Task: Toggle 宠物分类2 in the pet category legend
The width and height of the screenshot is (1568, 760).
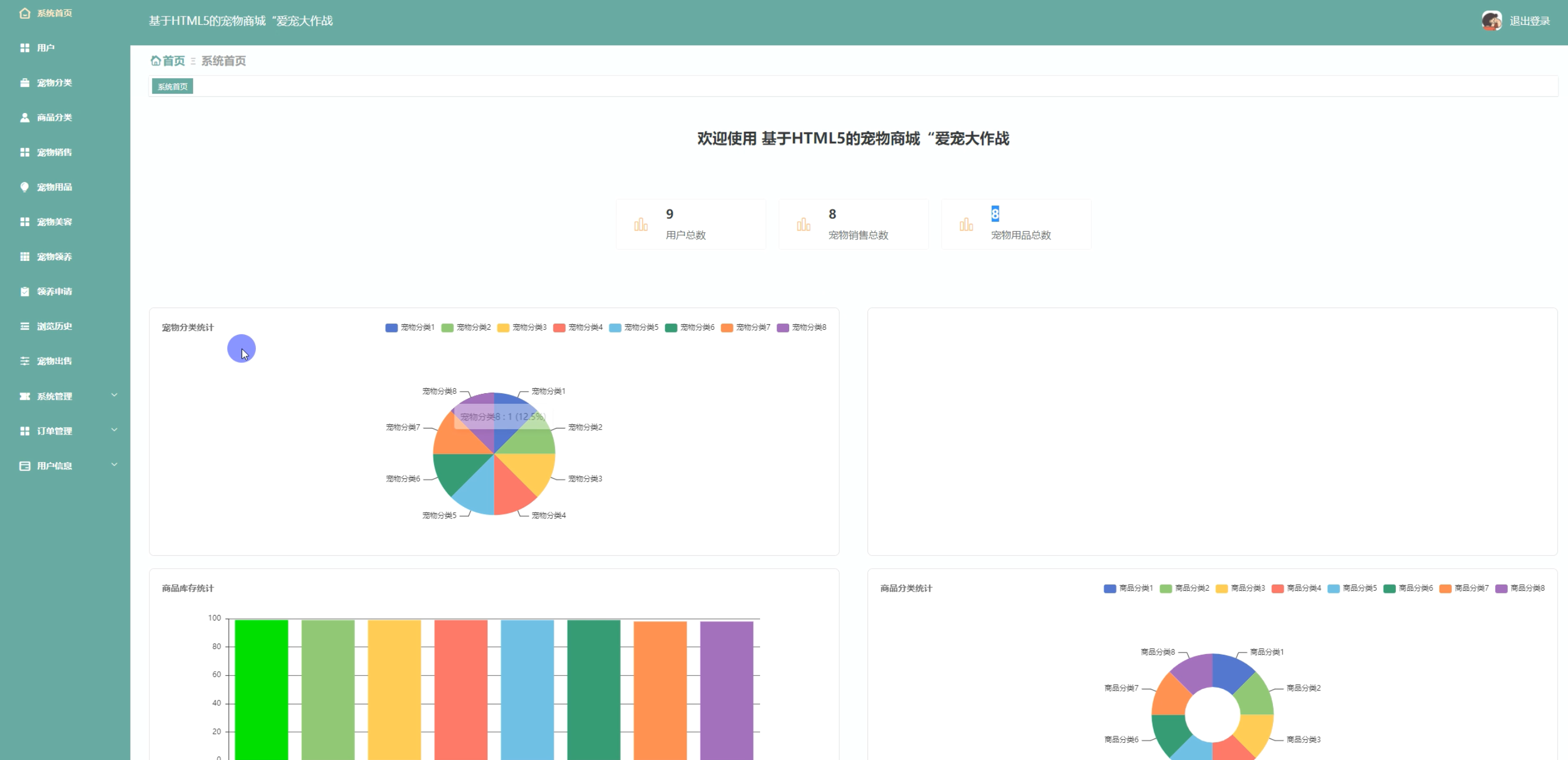Action: click(465, 328)
